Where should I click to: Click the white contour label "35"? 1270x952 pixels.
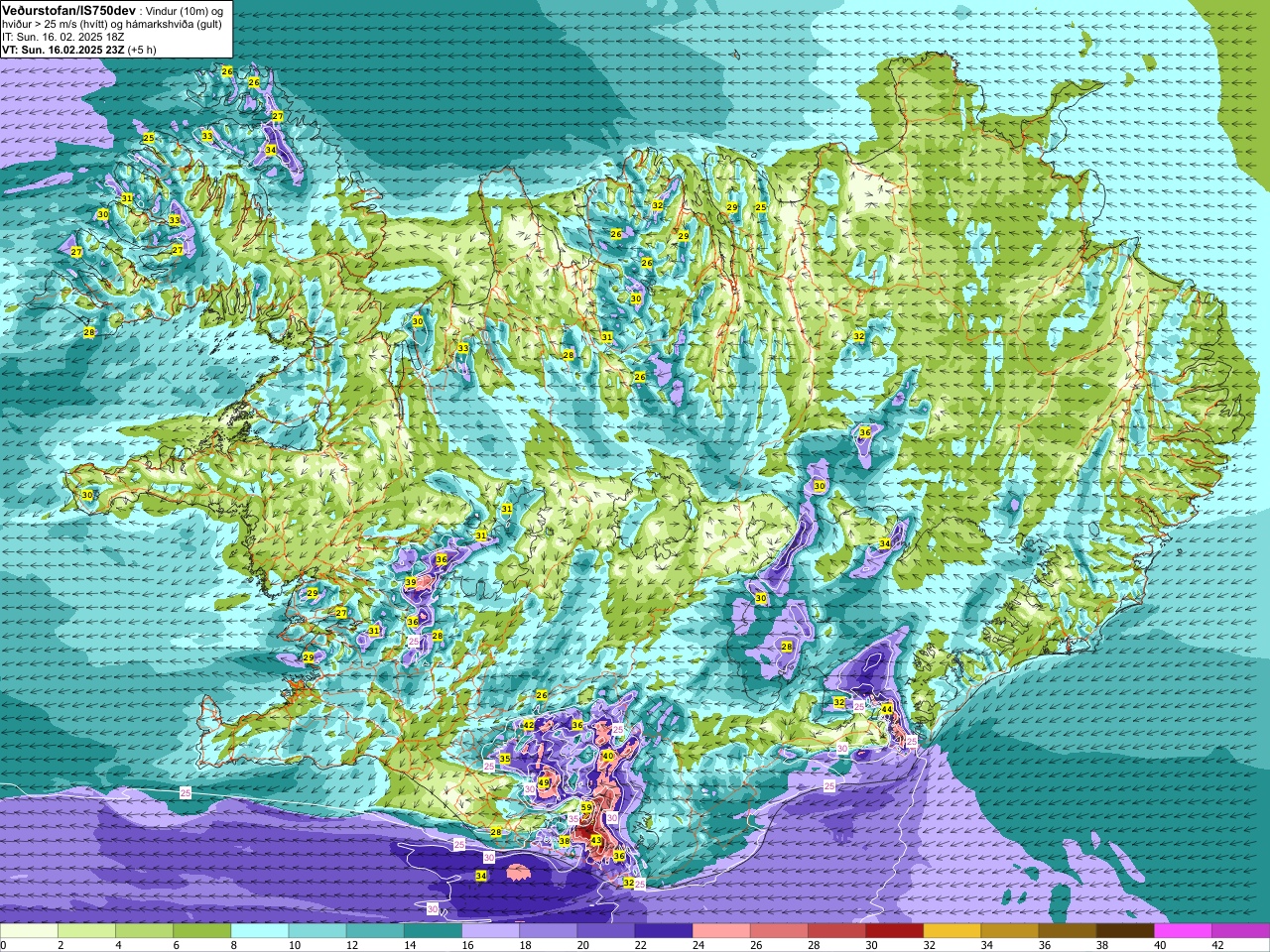click(x=572, y=819)
